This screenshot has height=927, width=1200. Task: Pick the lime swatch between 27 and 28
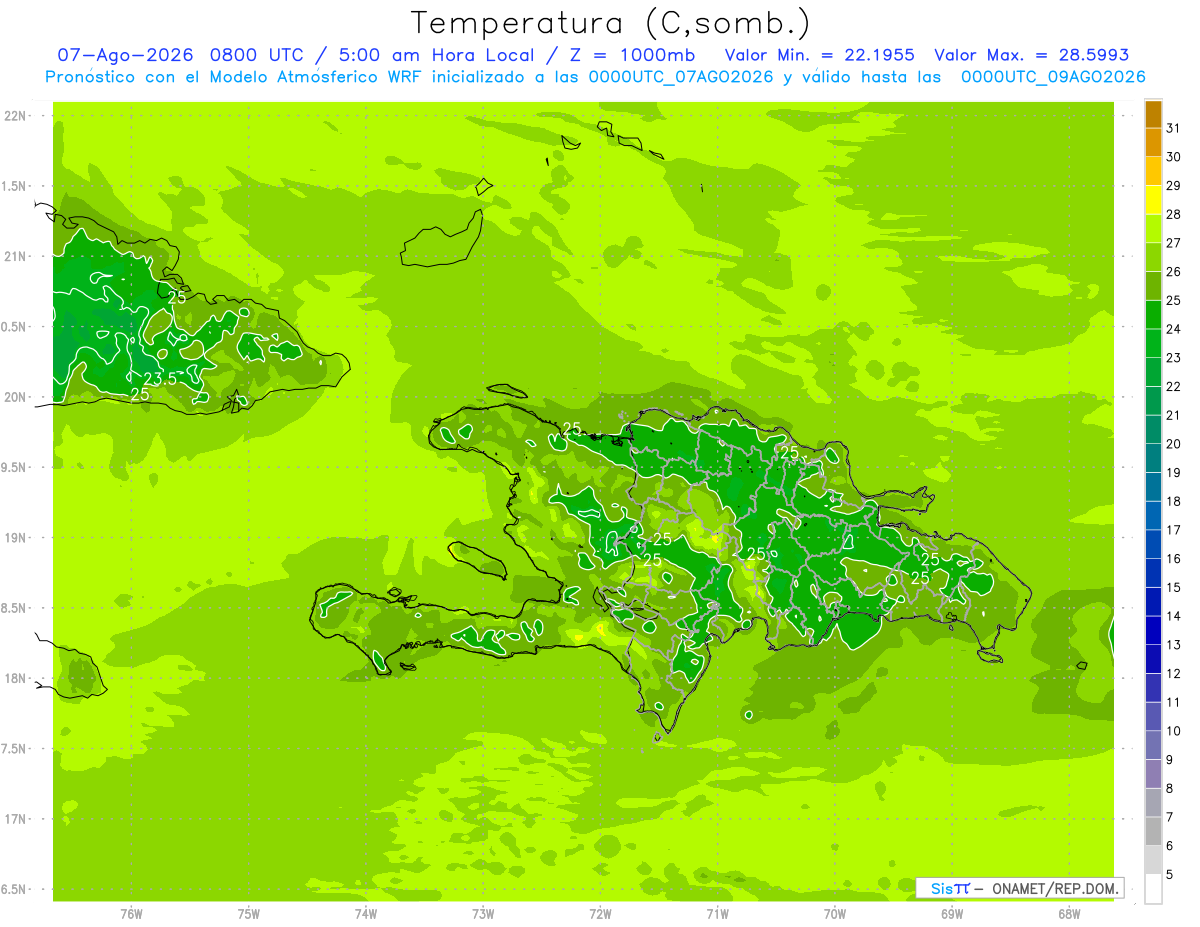click(1153, 229)
